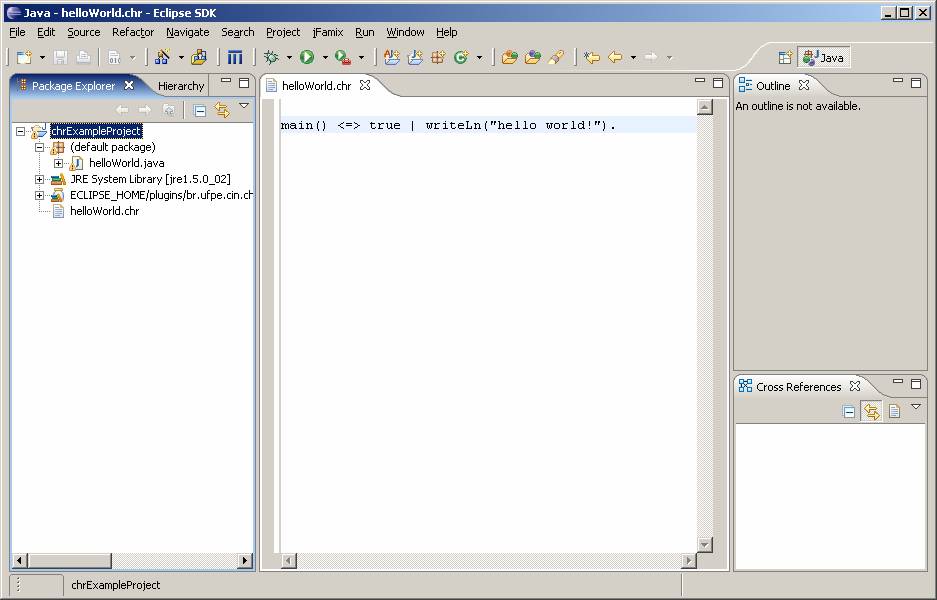Expand the JRE System Library node

(40, 179)
